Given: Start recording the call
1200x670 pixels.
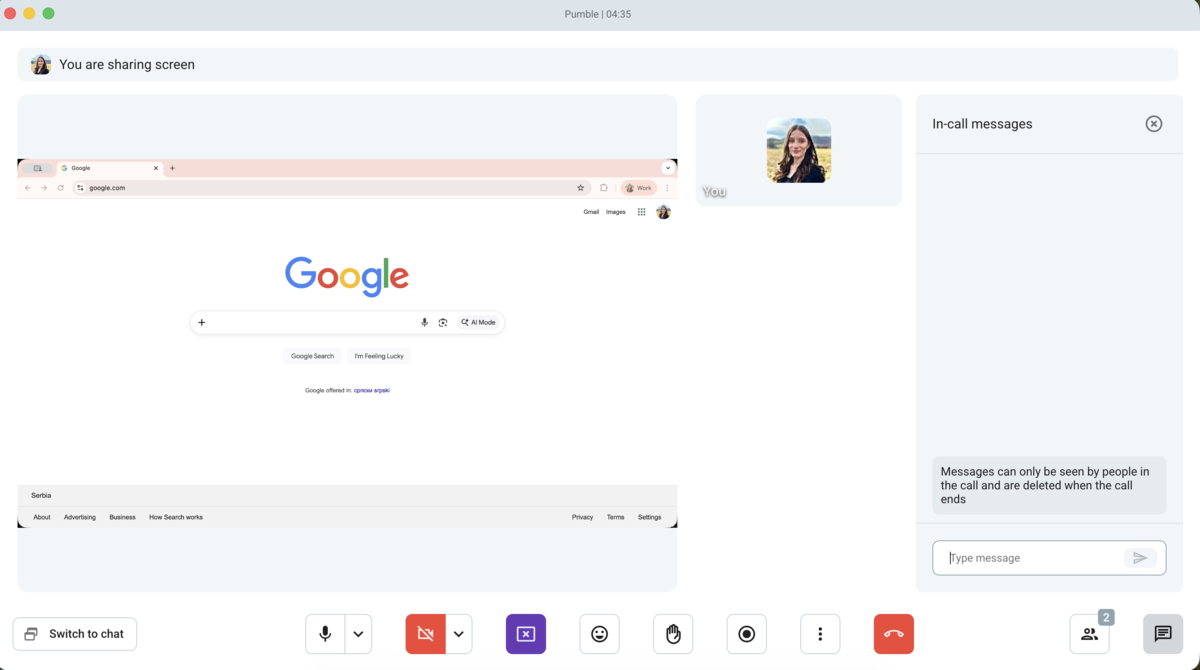Looking at the screenshot, I should [x=746, y=634].
